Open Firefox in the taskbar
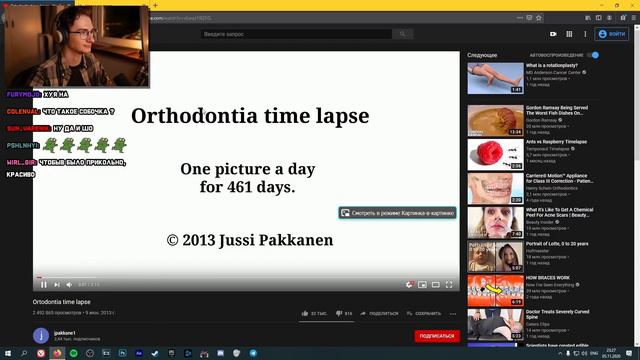This screenshot has height=360, width=640. [57, 353]
